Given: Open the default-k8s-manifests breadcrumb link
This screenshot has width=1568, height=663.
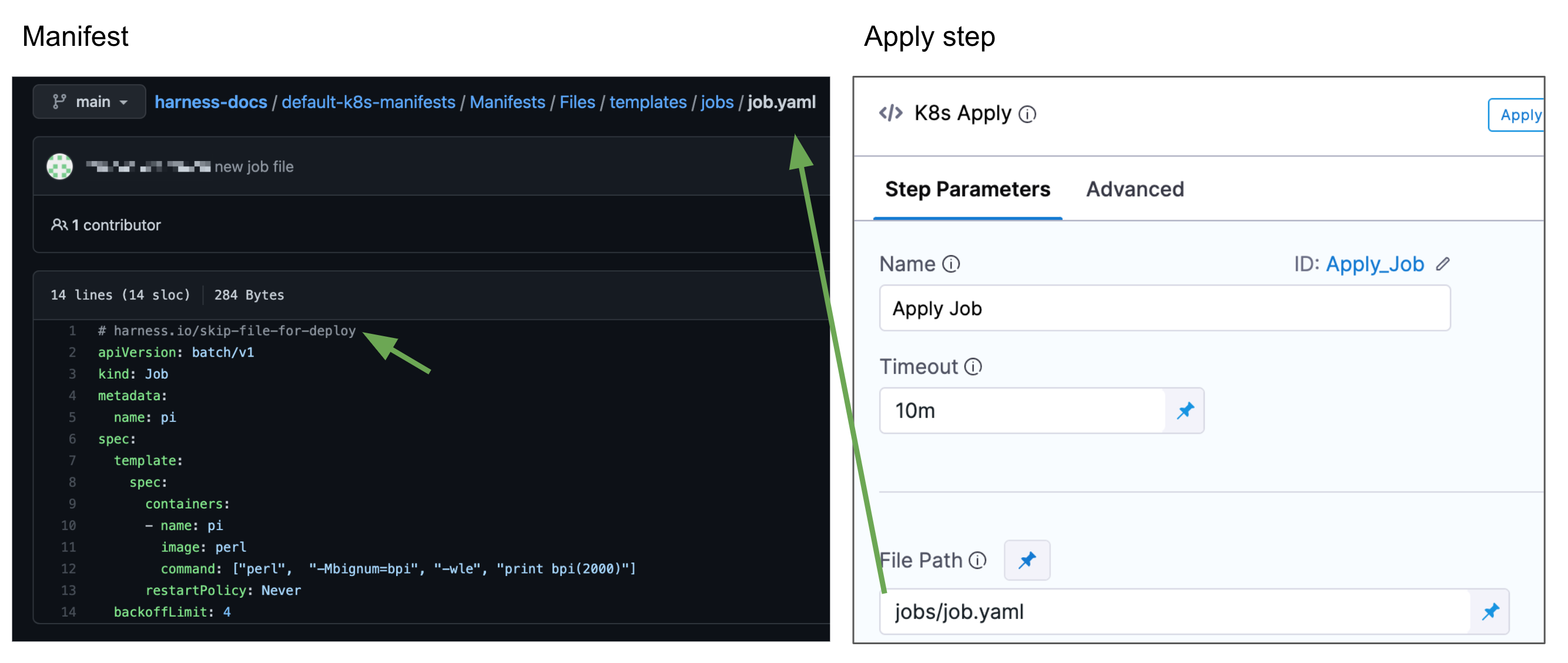Looking at the screenshot, I should tap(368, 102).
